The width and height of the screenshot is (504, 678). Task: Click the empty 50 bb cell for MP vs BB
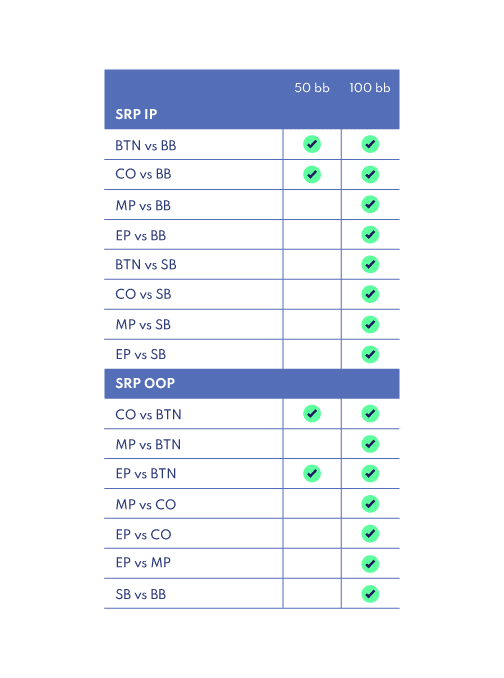[312, 205]
